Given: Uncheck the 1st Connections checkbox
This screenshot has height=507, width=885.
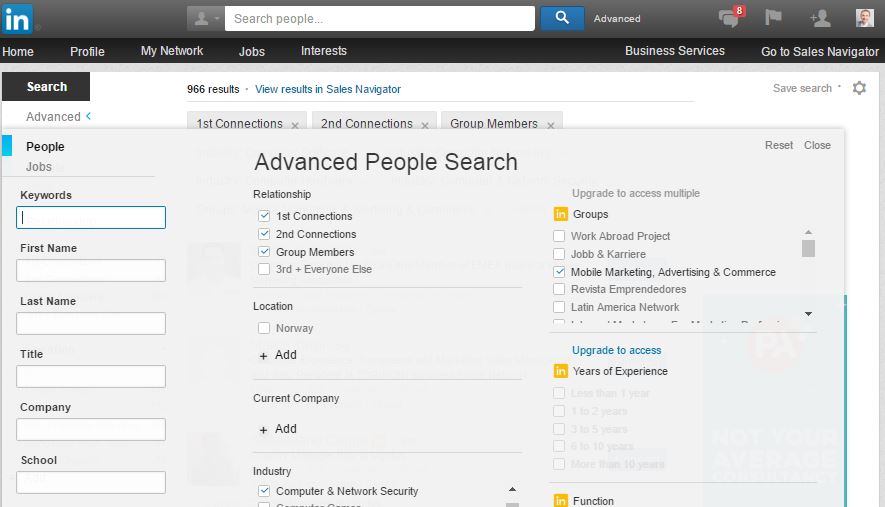Looking at the screenshot, I should [264, 216].
